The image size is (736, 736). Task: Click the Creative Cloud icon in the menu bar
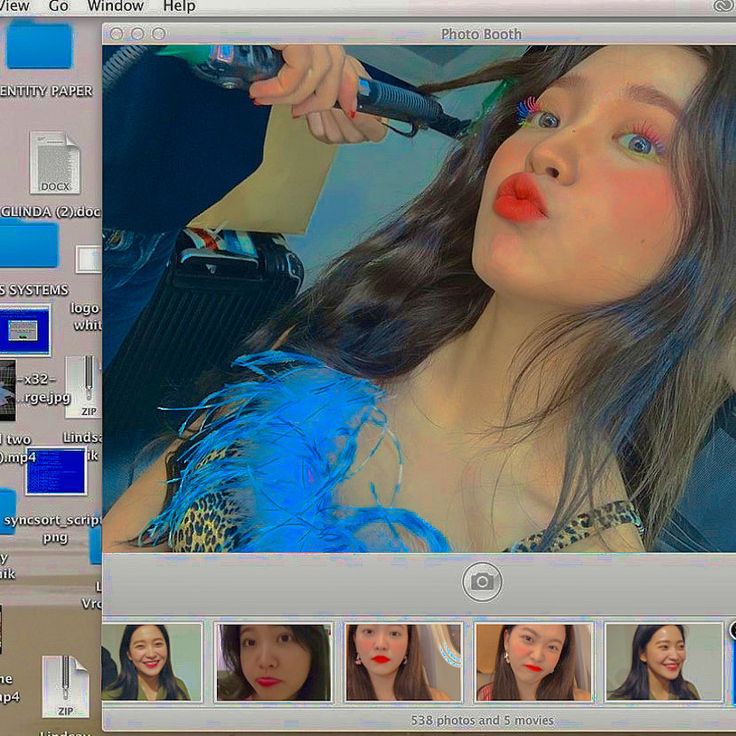coord(724,6)
